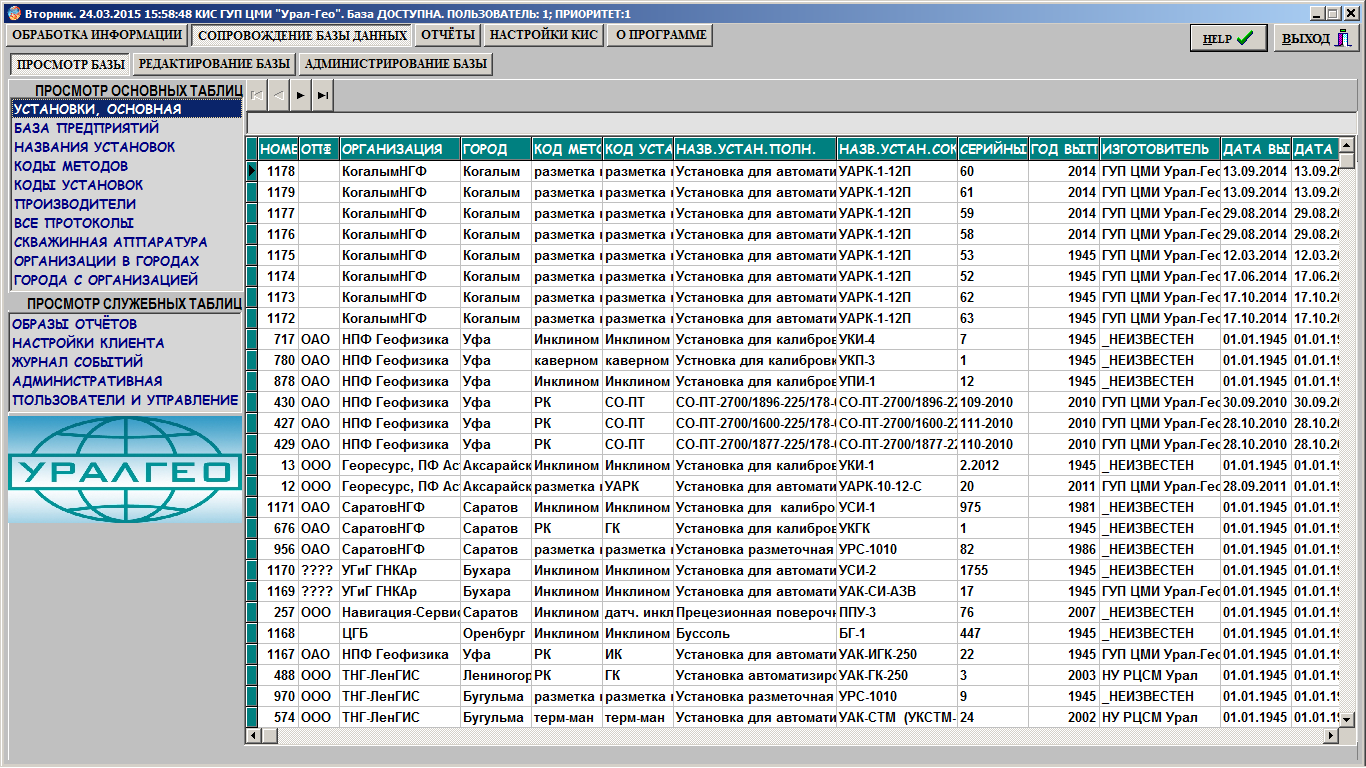Click the НОМЕ number column header
Screen dimensions: 1366x768
pos(278,149)
